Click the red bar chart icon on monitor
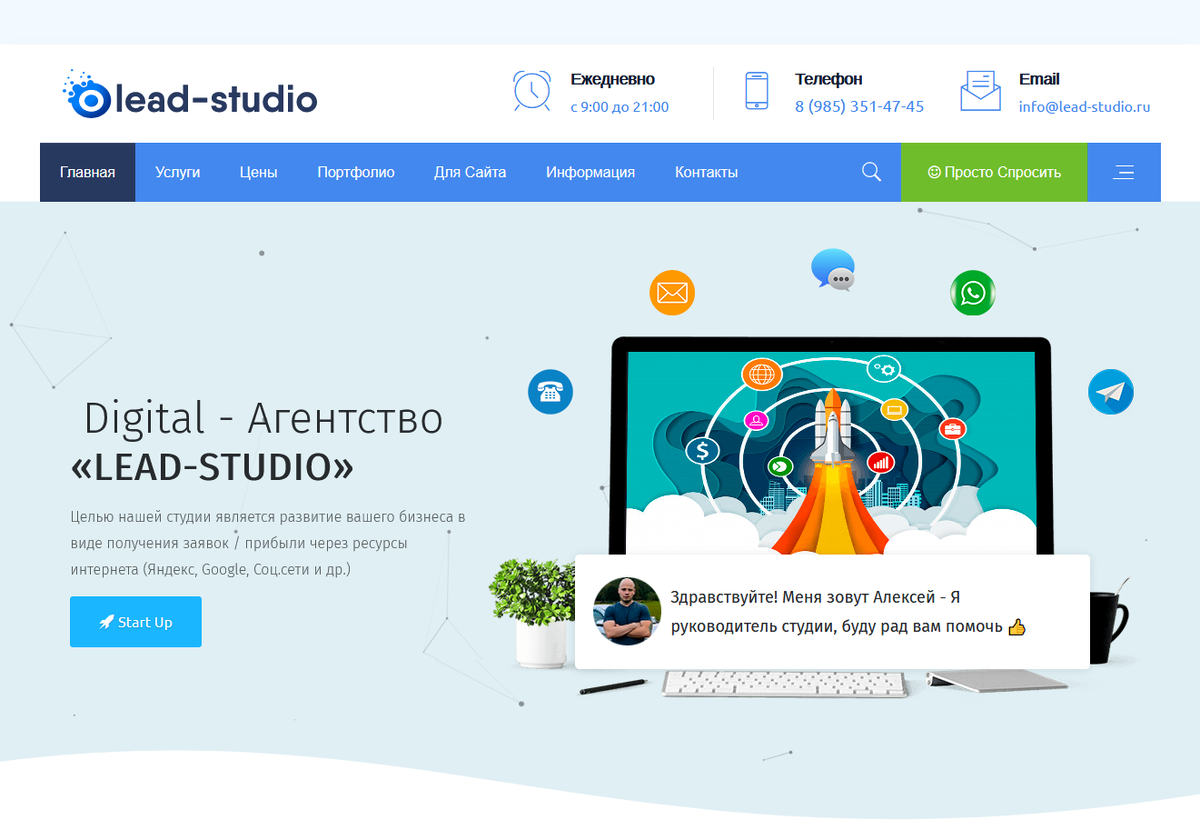This screenshot has height=840, width=1200. 881,461
